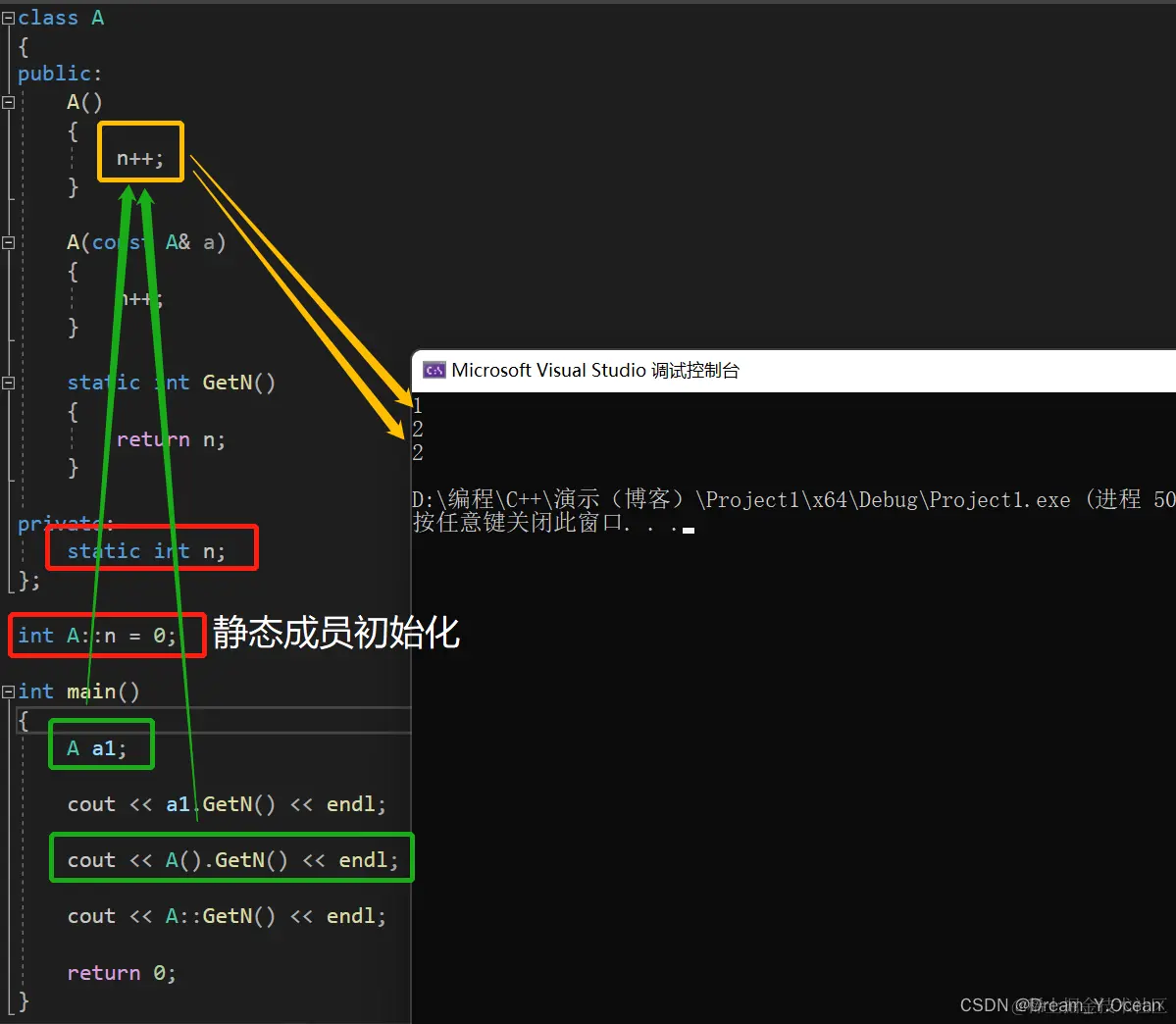Click the 'int A::n = 0;' definition line
1176x1024 pixels.
point(97,636)
